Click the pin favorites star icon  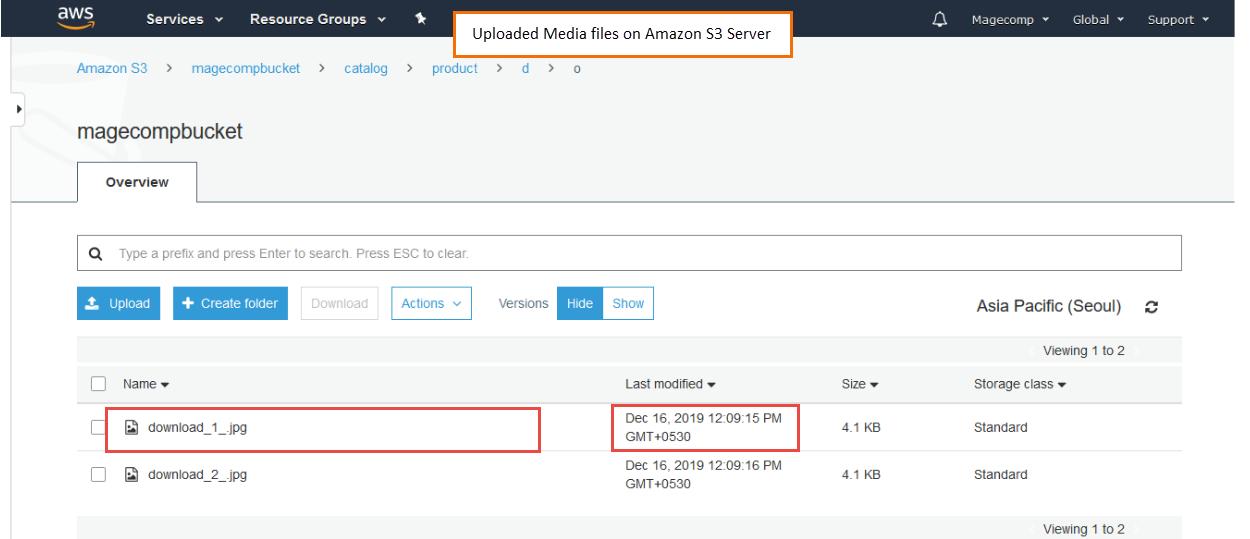tap(421, 19)
